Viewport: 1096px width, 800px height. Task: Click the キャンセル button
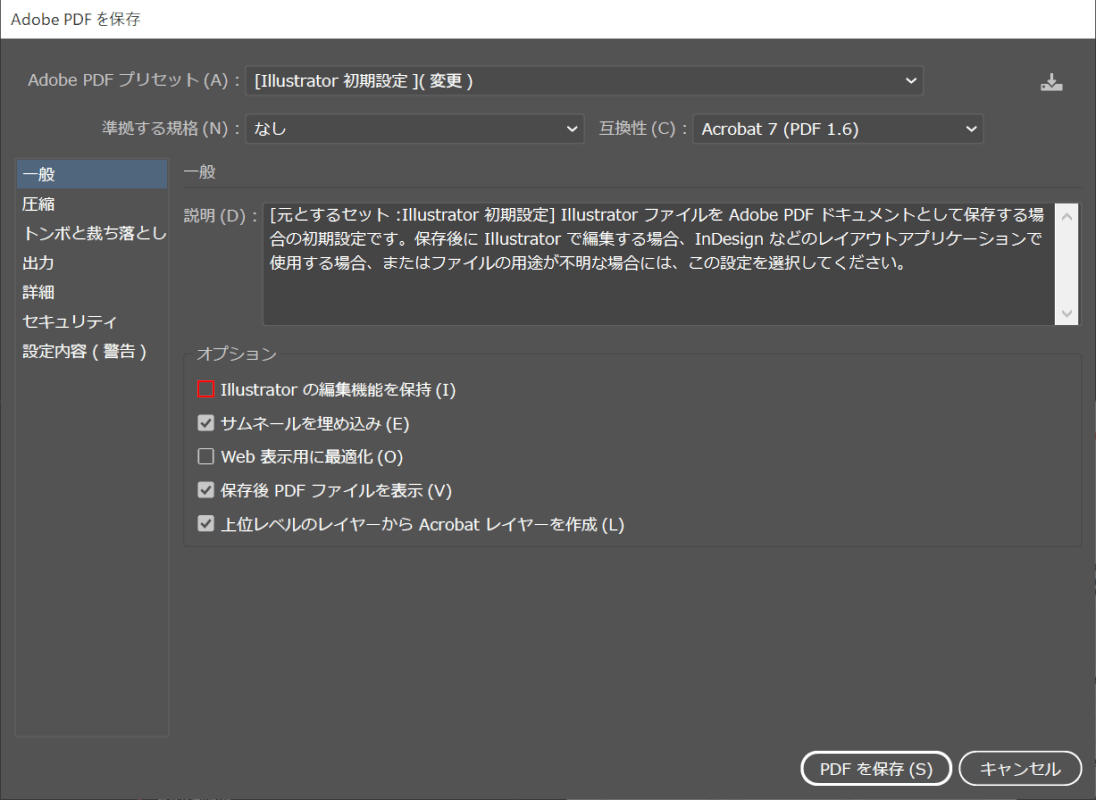coord(1021,769)
